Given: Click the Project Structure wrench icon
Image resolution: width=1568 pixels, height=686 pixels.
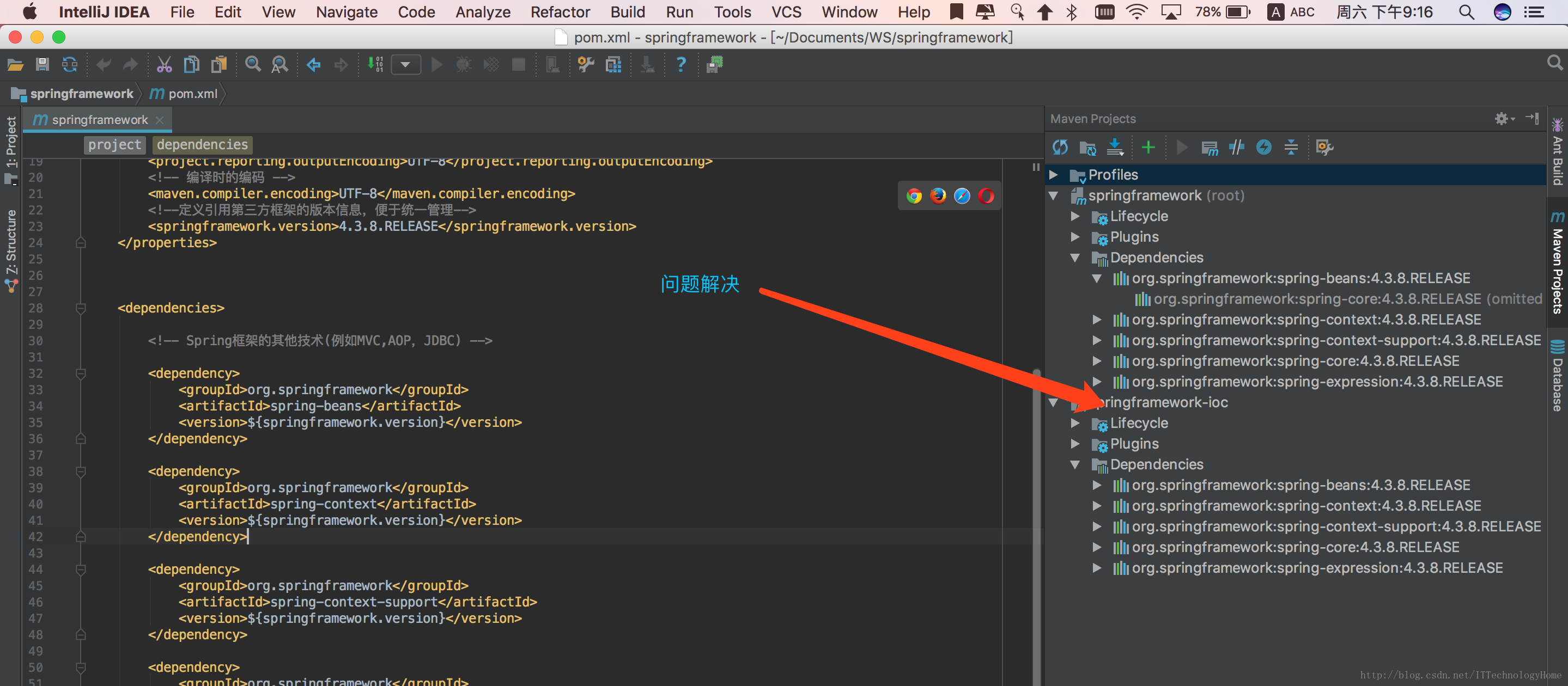Looking at the screenshot, I should (x=586, y=64).
